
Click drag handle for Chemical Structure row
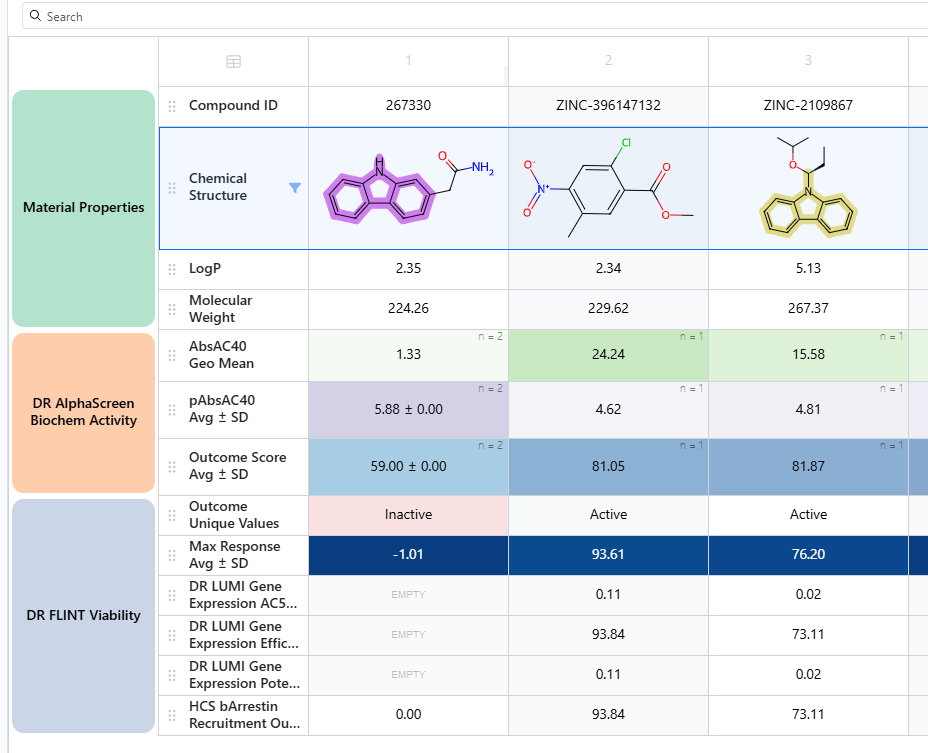[172, 188]
